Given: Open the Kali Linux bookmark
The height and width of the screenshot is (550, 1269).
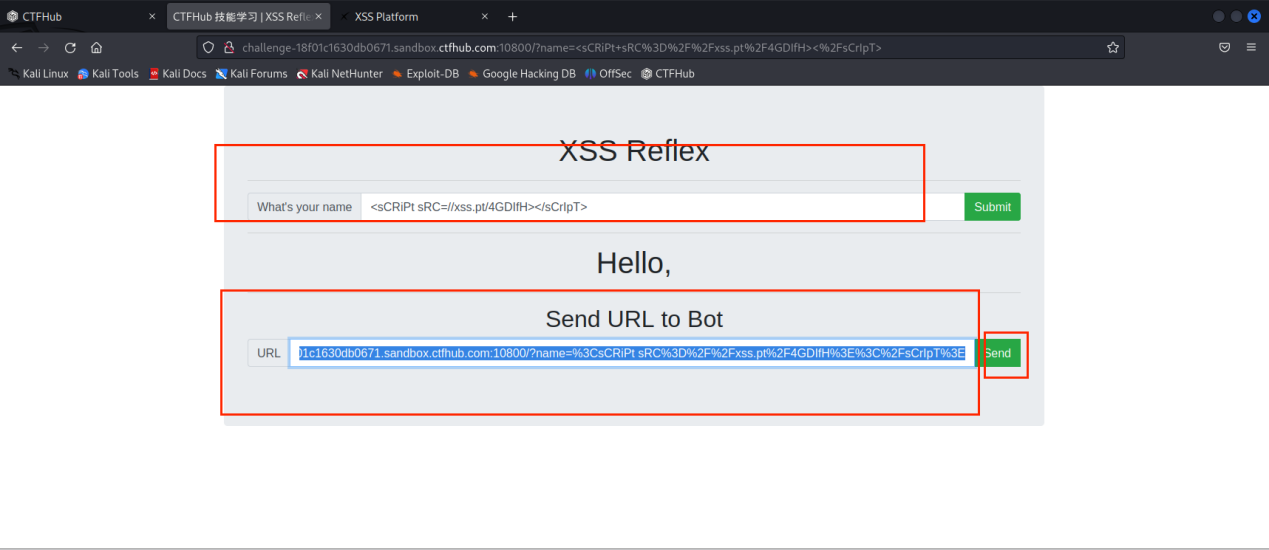Looking at the screenshot, I should (x=38, y=73).
